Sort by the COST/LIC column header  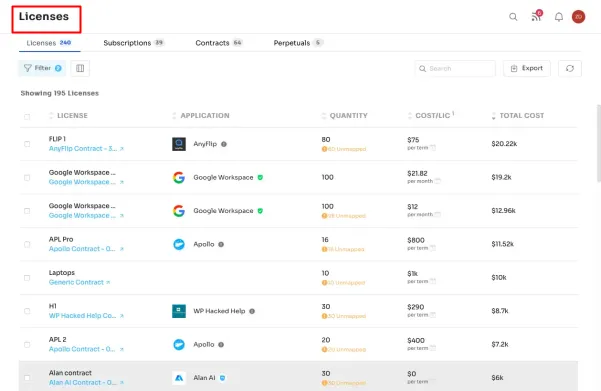click(x=431, y=115)
